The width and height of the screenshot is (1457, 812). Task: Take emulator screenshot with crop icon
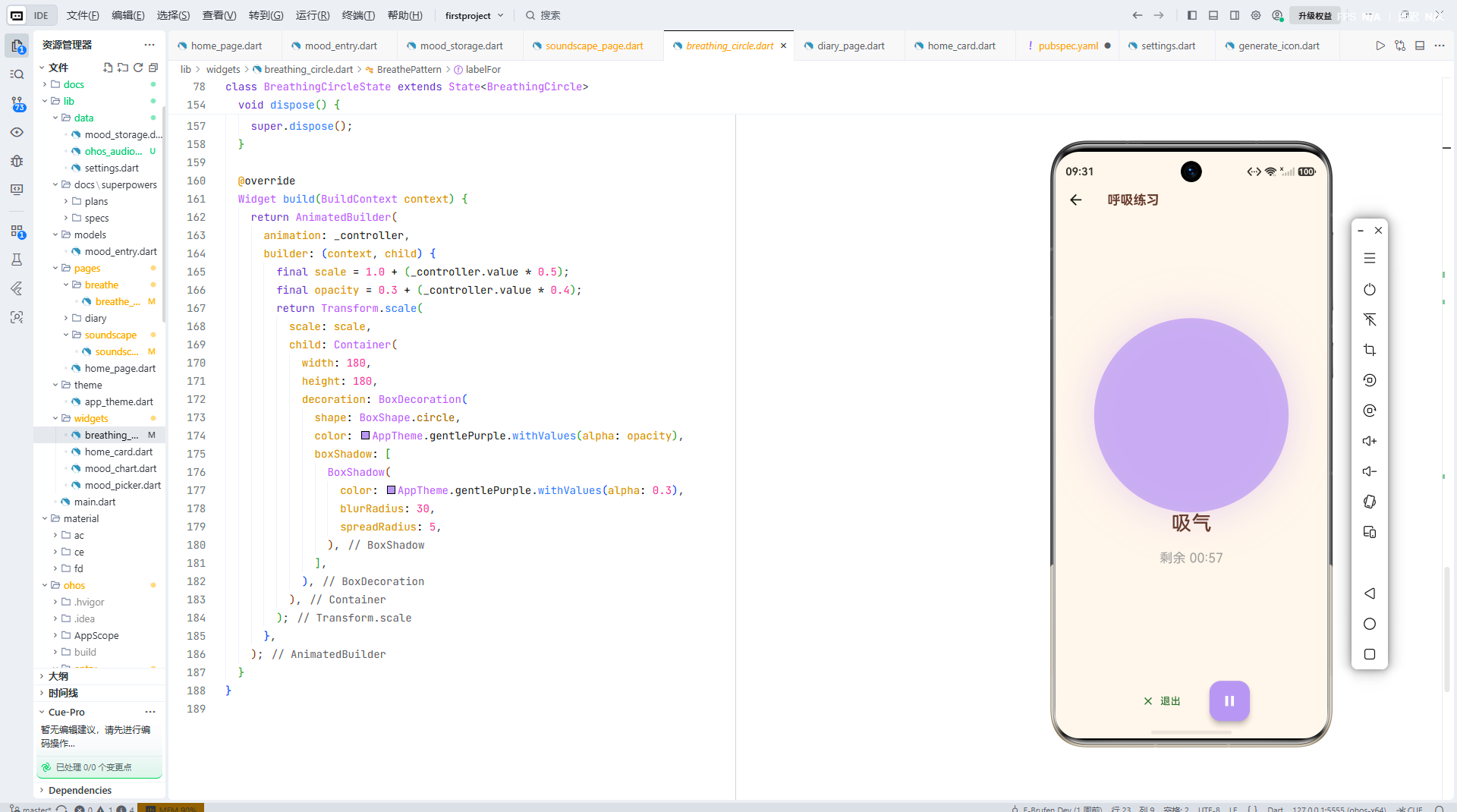[x=1369, y=350]
